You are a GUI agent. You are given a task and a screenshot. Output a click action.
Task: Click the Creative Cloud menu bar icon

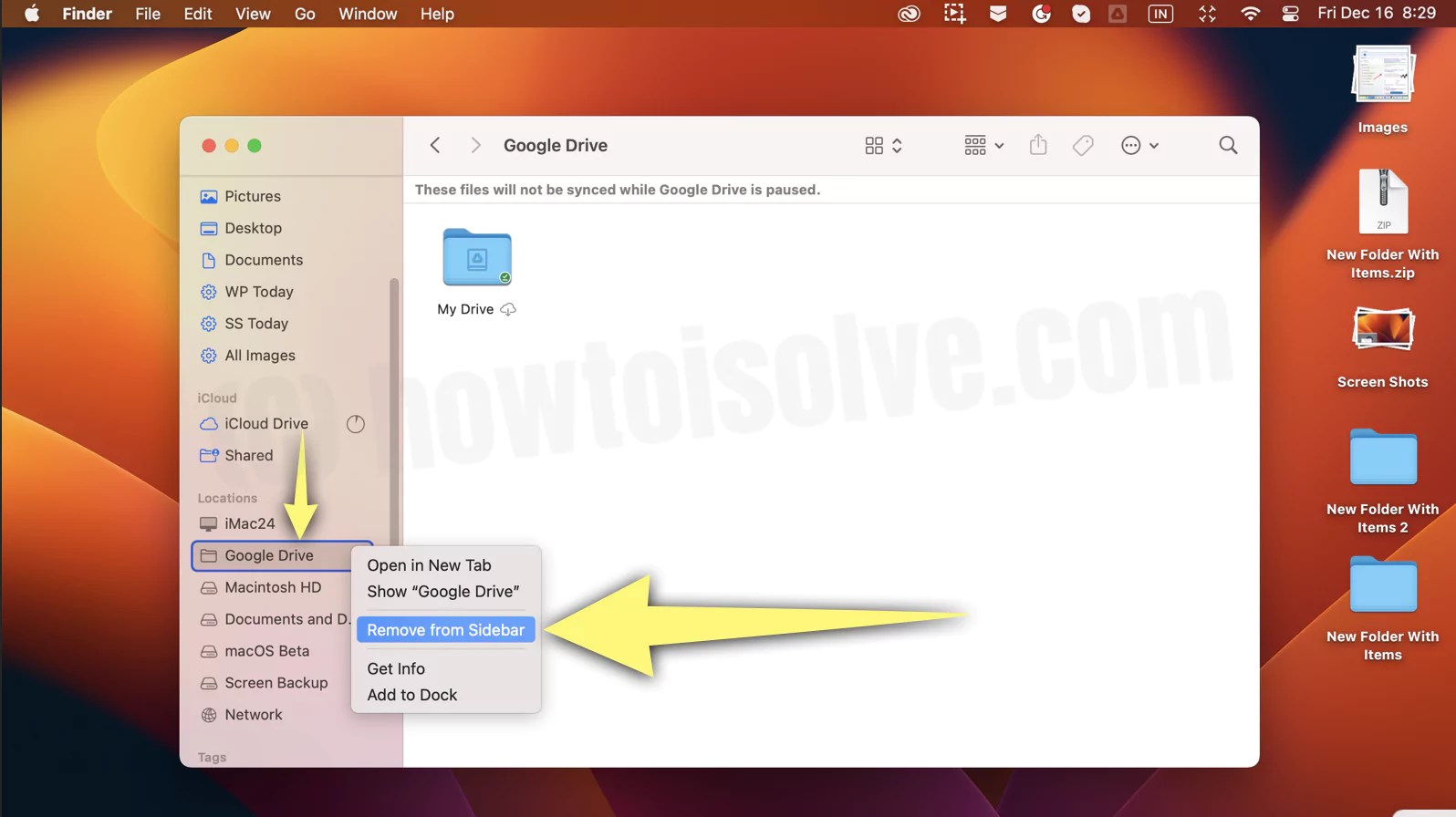click(x=909, y=14)
